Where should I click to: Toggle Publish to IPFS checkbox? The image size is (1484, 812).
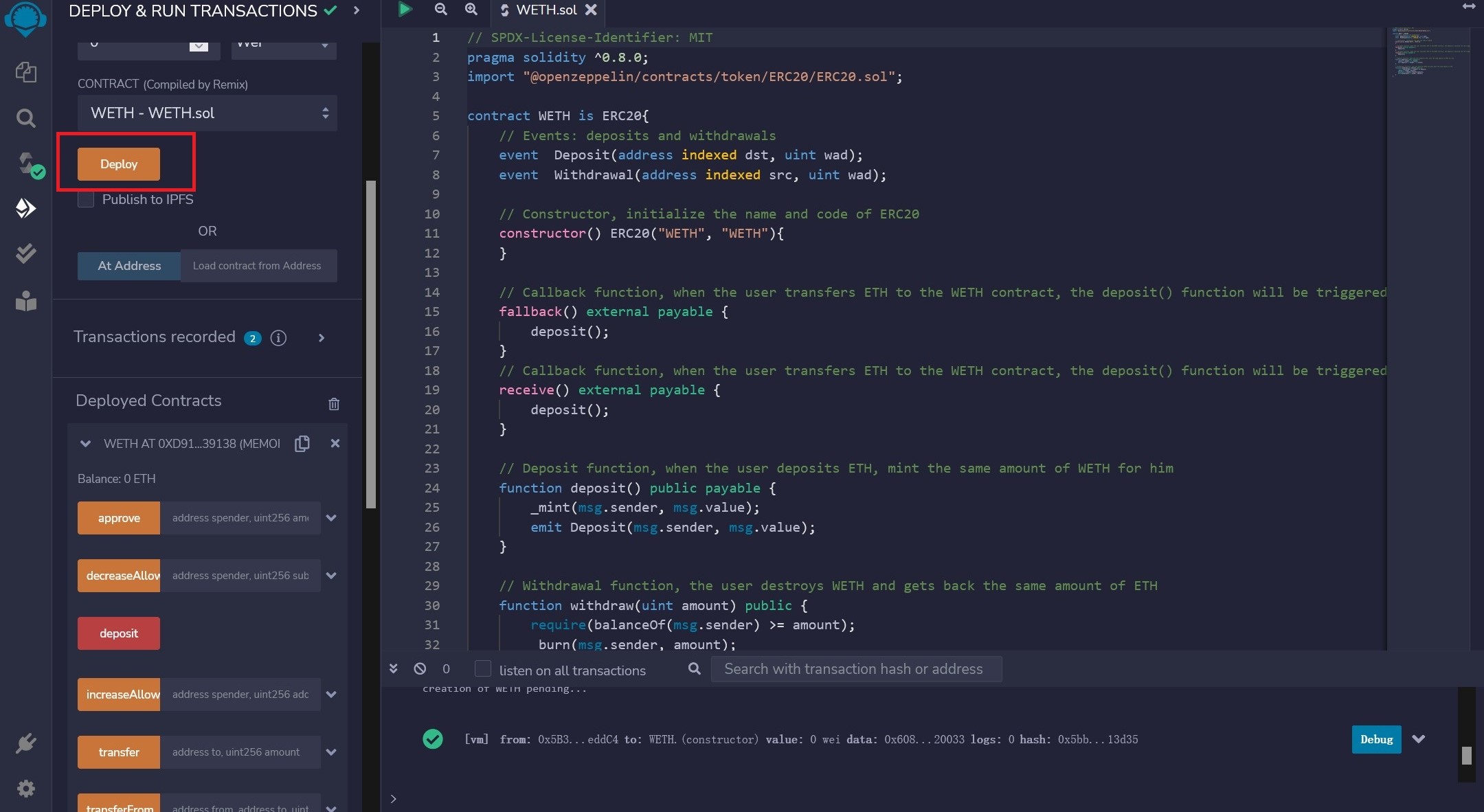coord(86,200)
